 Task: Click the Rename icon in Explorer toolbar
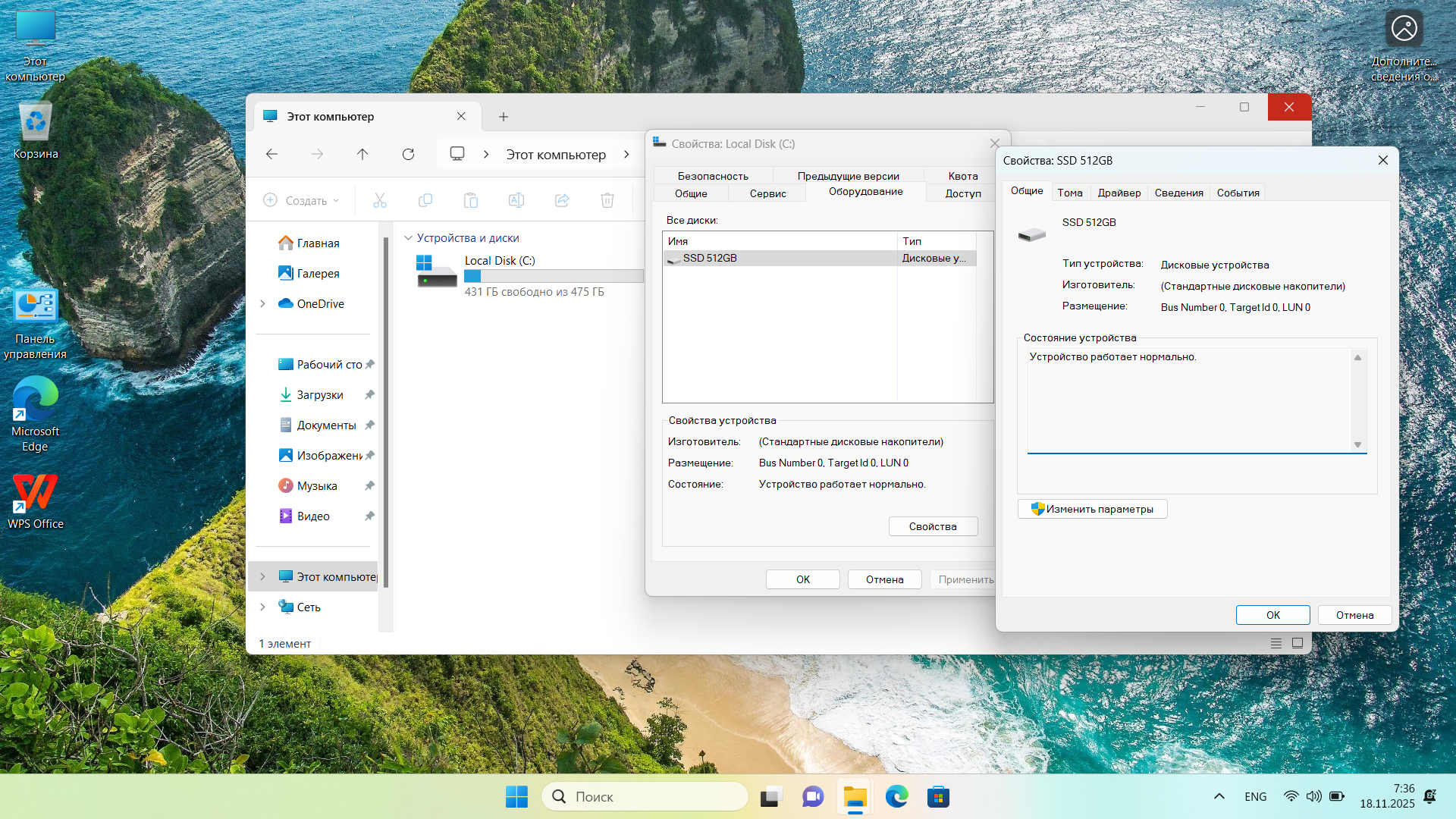click(x=516, y=200)
